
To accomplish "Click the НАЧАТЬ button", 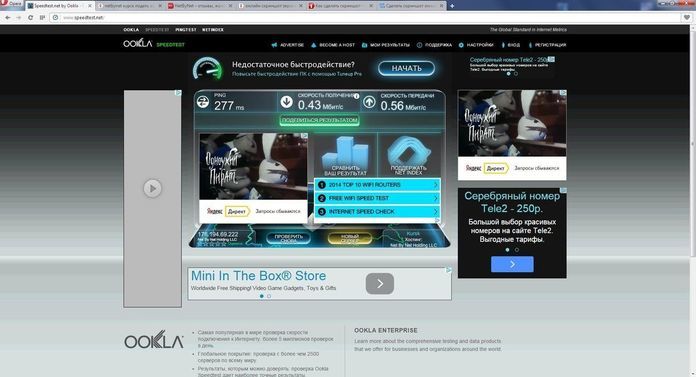I will (x=406, y=68).
